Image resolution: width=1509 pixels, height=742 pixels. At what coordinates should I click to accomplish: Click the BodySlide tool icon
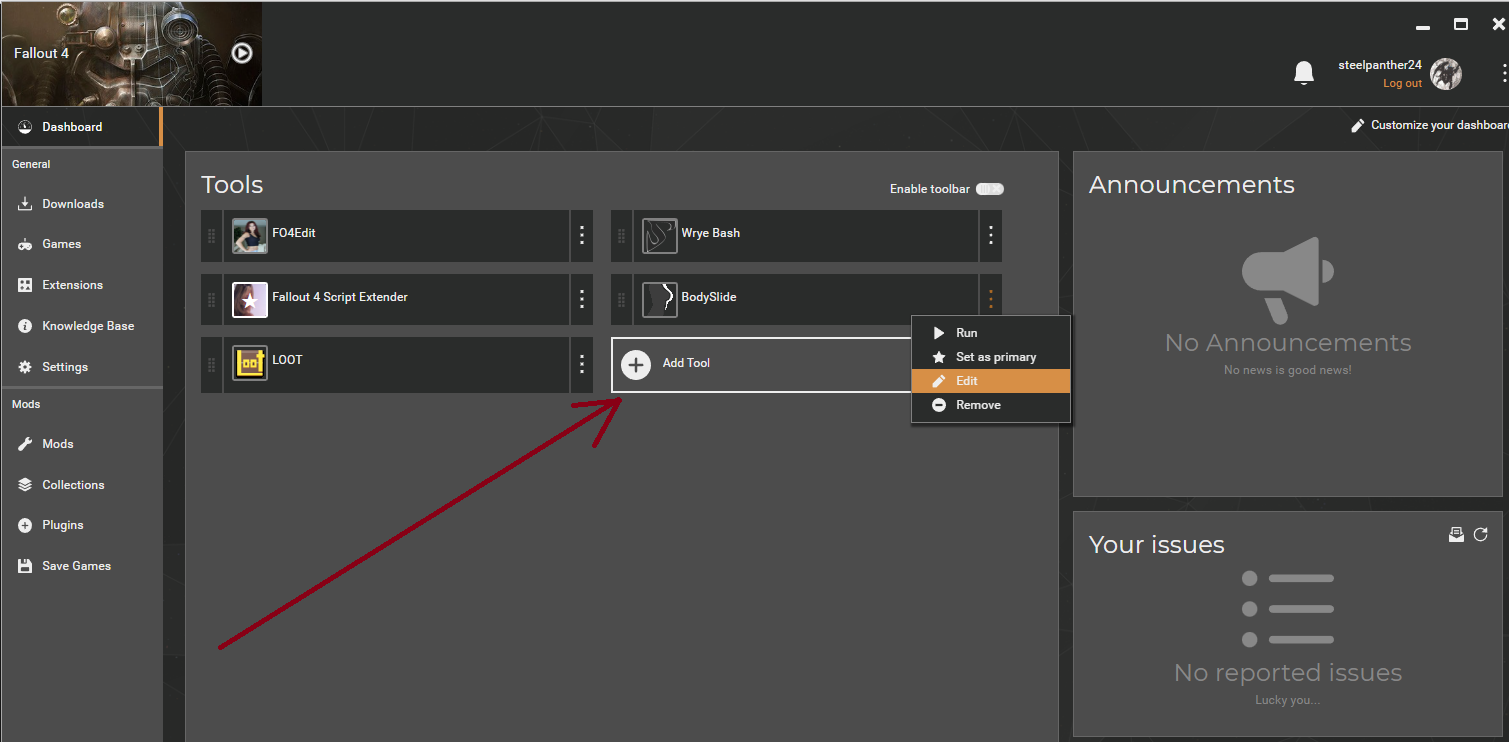(660, 299)
